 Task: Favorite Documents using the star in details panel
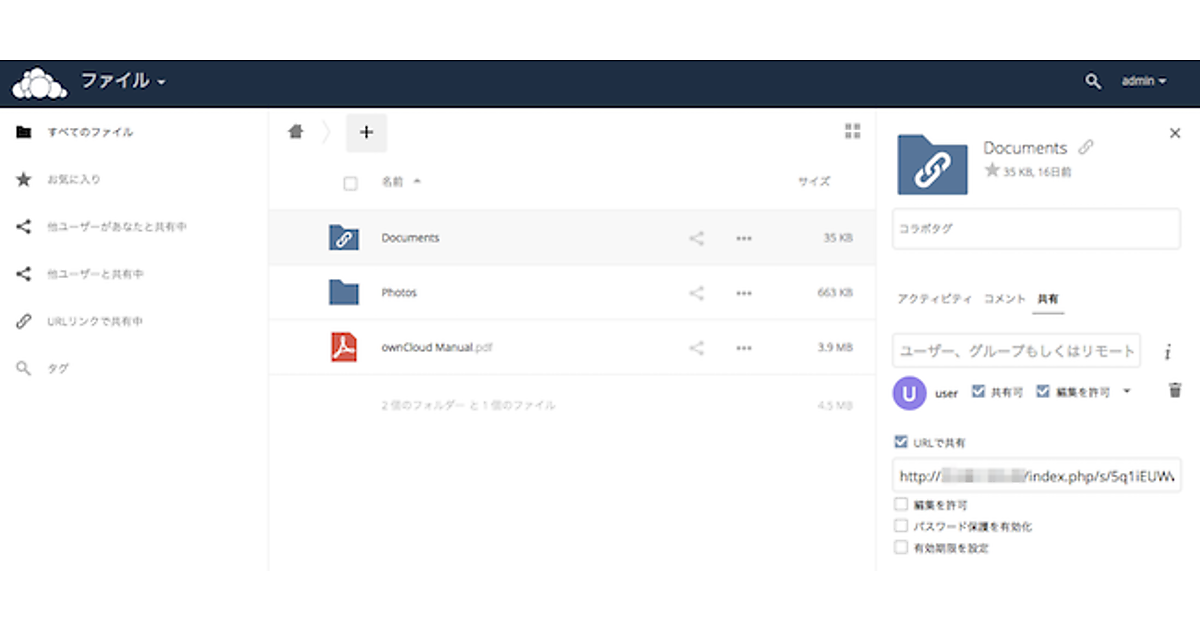[x=992, y=171]
